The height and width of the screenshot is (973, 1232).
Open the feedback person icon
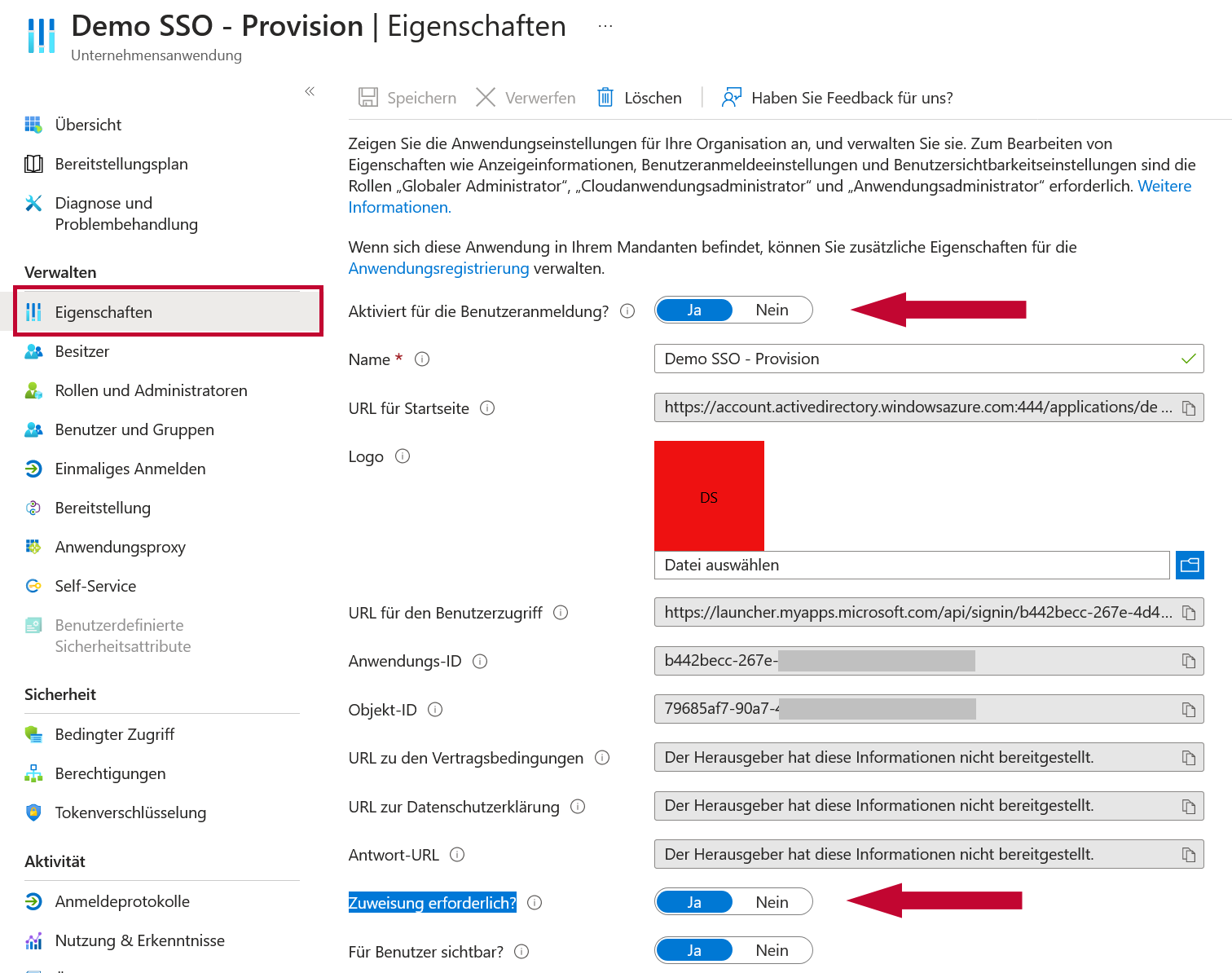731,98
